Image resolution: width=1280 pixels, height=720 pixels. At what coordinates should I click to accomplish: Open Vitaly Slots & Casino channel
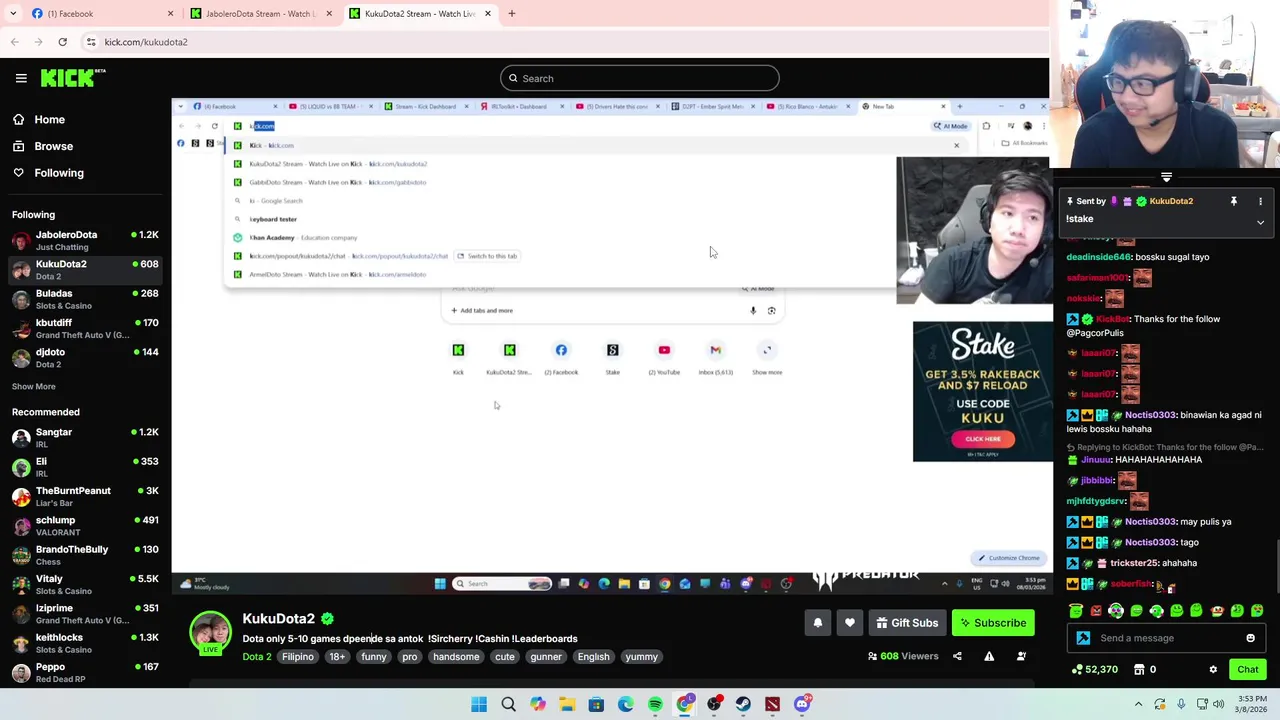[x=85, y=585]
